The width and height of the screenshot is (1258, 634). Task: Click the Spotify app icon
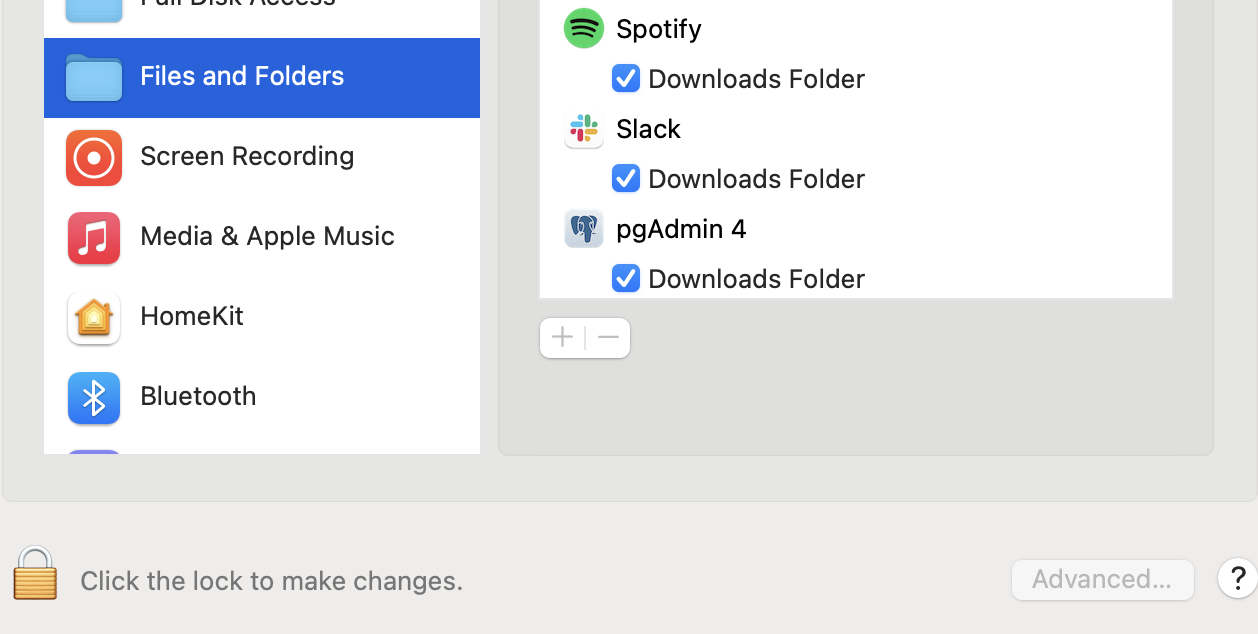[584, 29]
